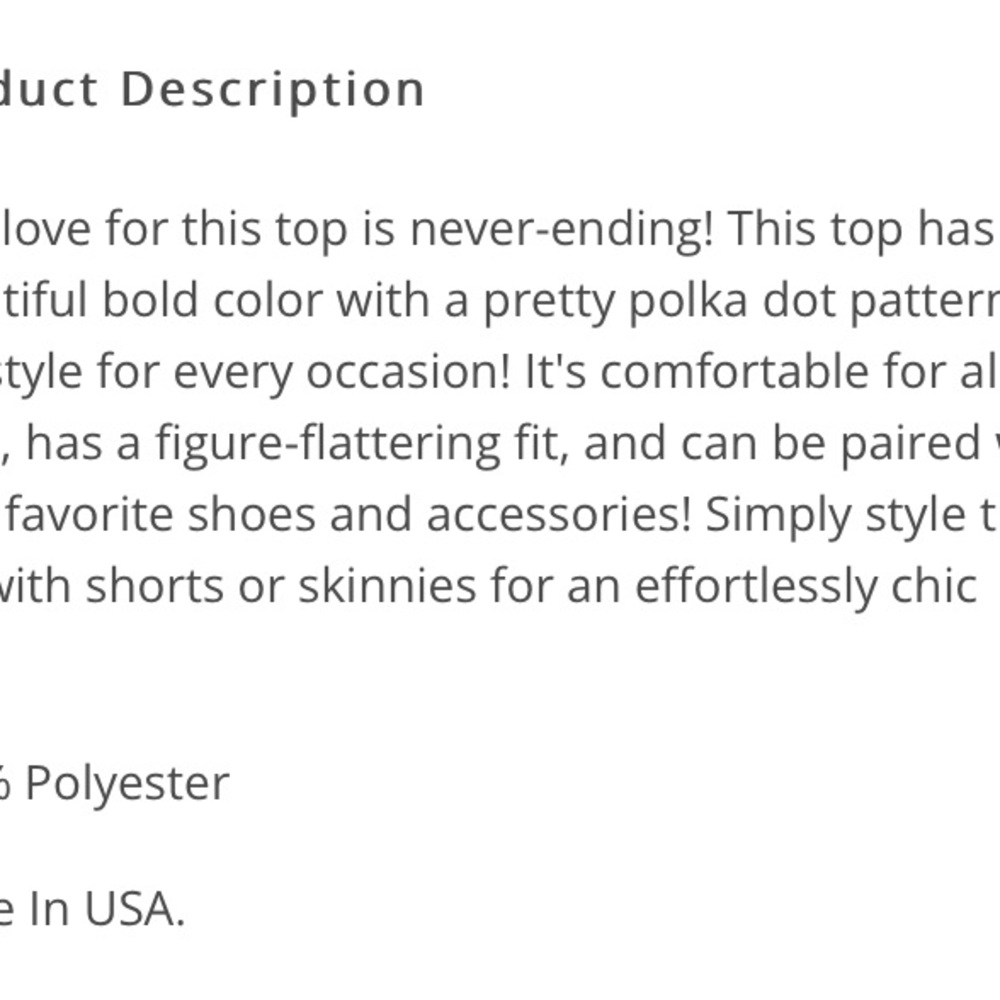Click the Product Description heading
This screenshot has width=1000, height=1000.
(212, 90)
